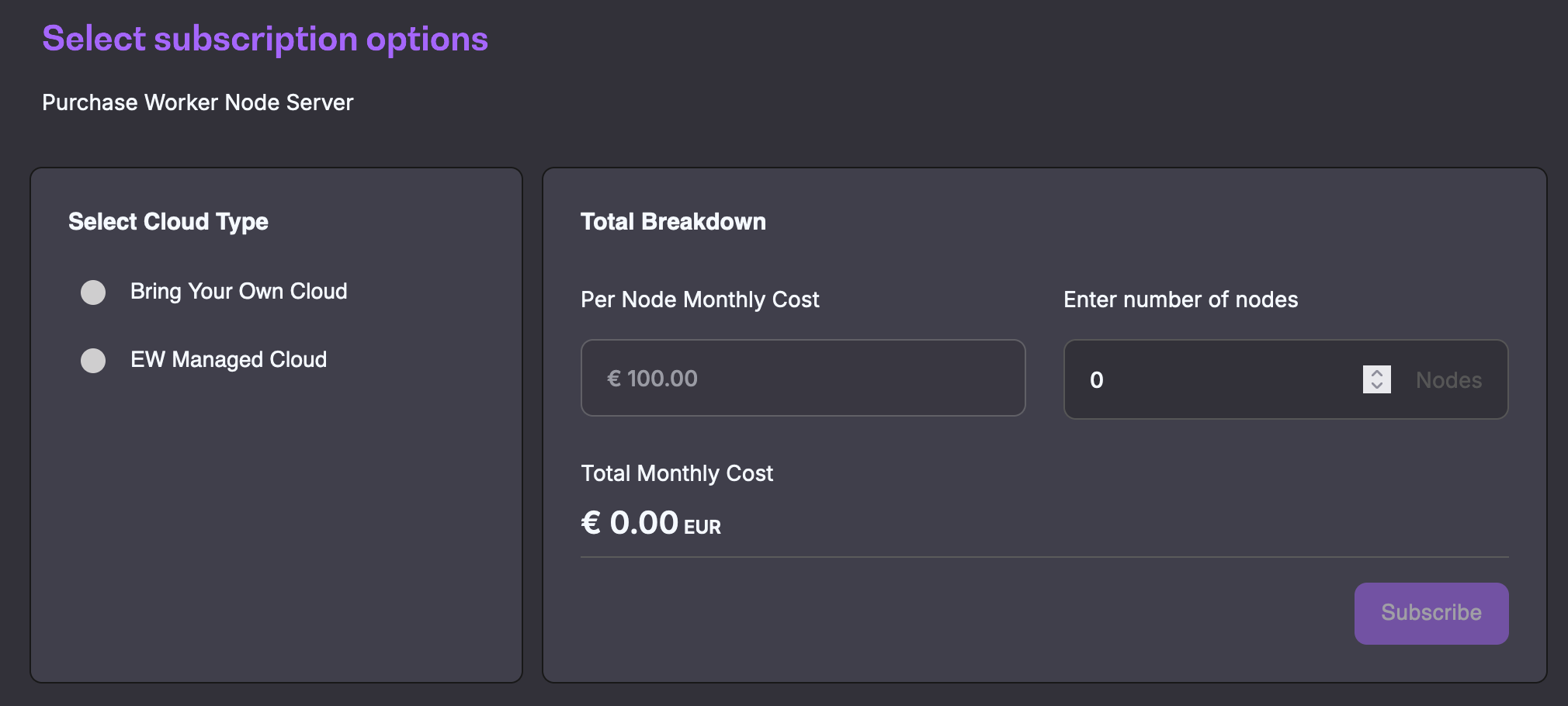Image resolution: width=1568 pixels, height=706 pixels.
Task: Click the Total Breakdown heading
Action: pyautogui.click(x=673, y=222)
